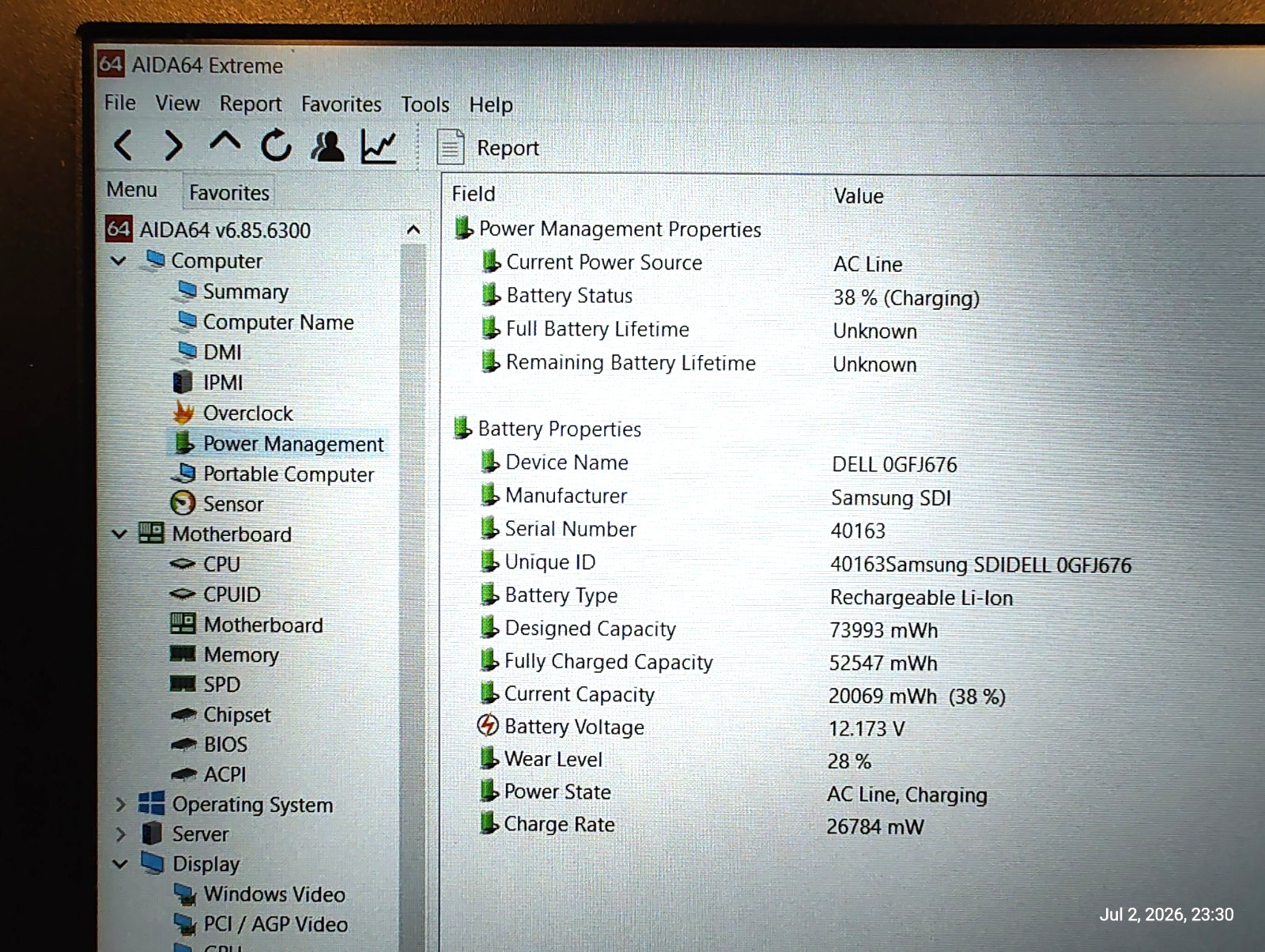Click the Computer monitor icon in tree
Viewport: 1265px width, 952px height.
pos(152,261)
